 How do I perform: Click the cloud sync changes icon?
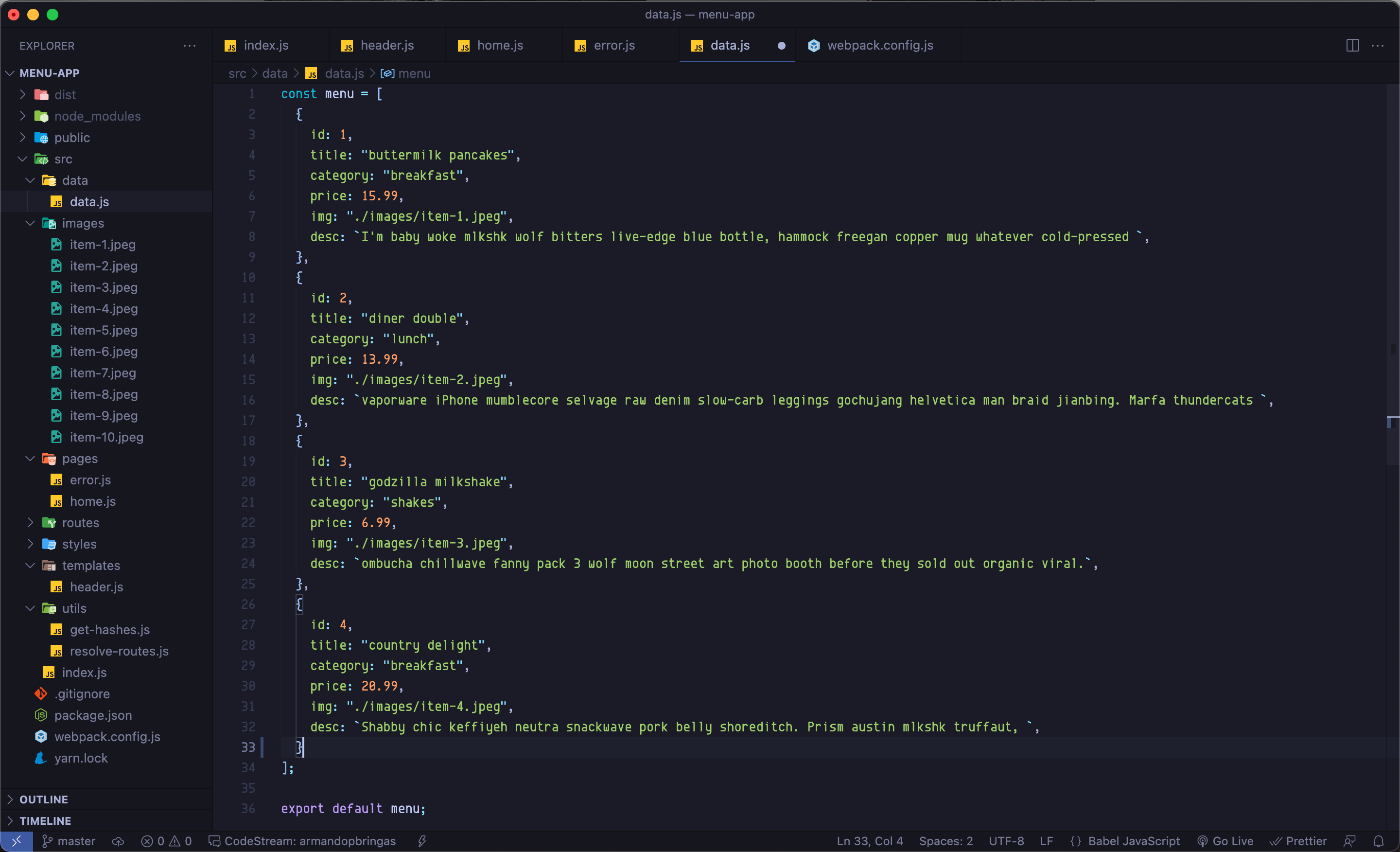click(x=118, y=841)
